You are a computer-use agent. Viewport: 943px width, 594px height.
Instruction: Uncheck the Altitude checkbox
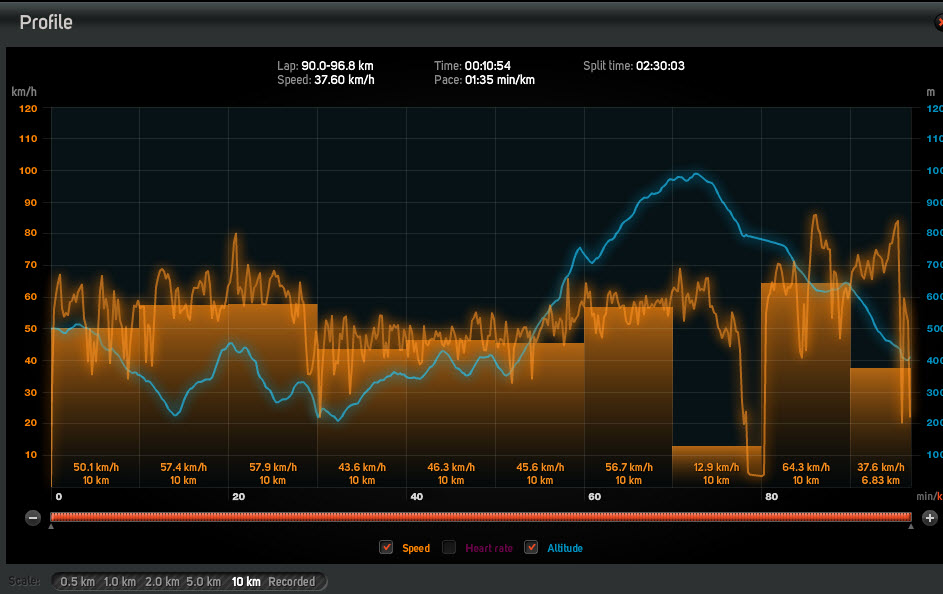click(x=531, y=547)
